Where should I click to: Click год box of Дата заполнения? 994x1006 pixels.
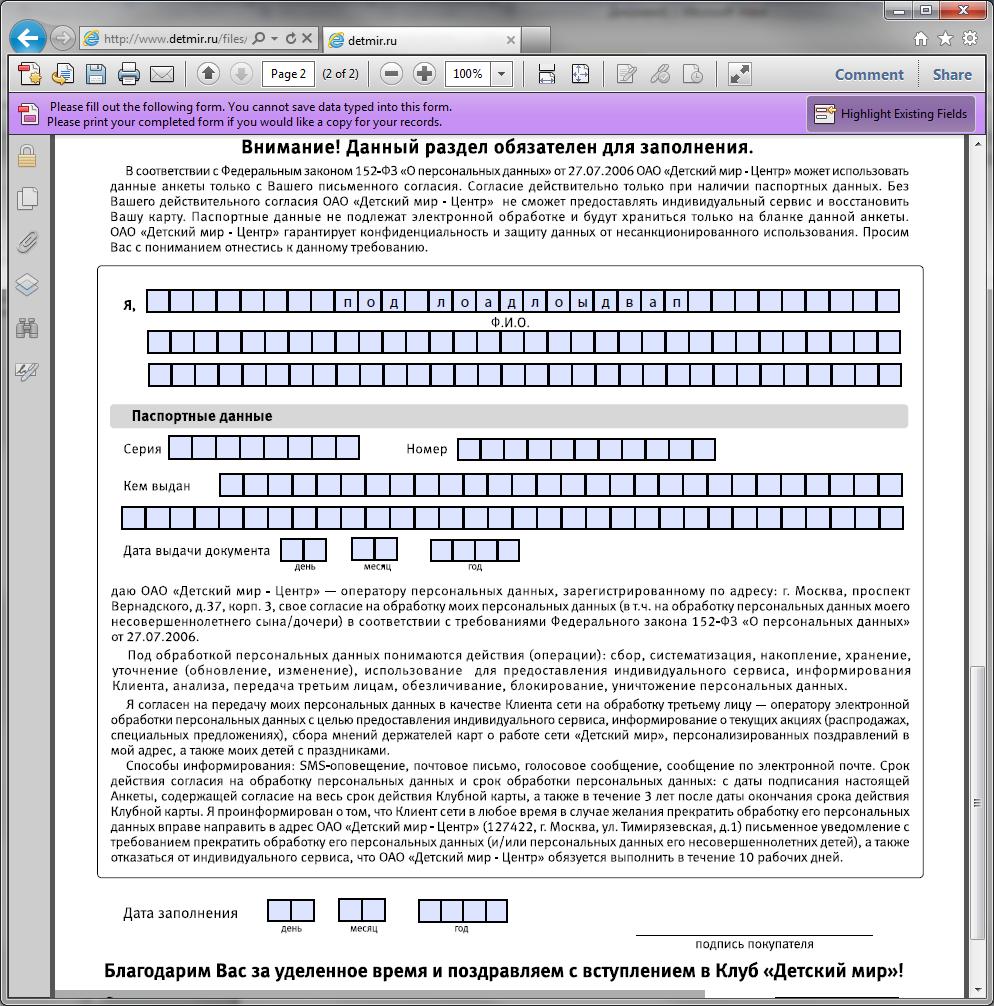coord(463,911)
